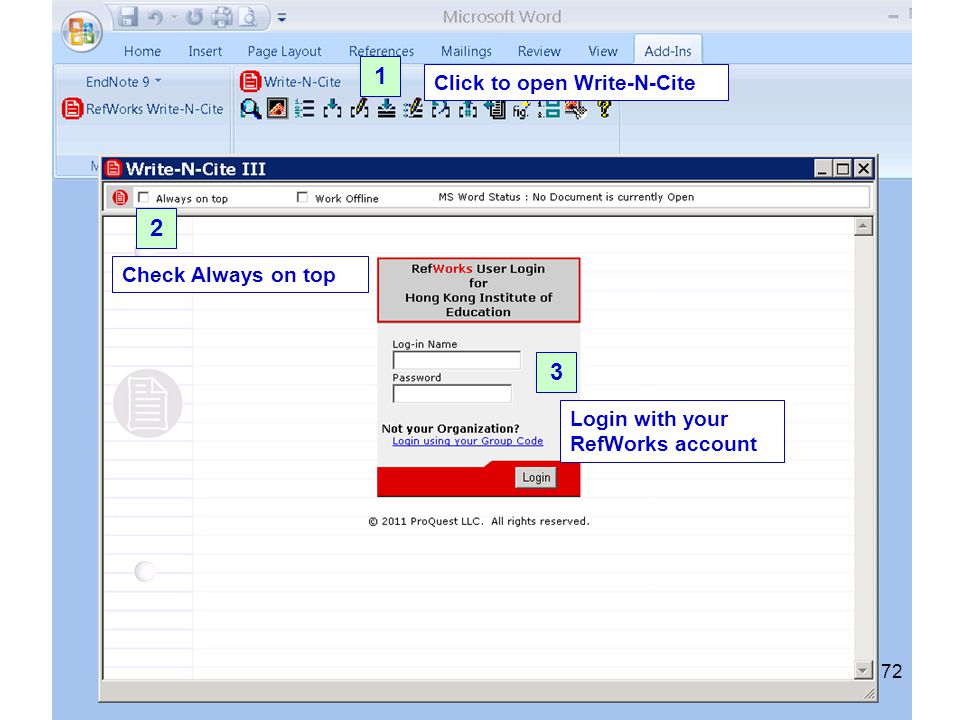Switch to the Insert ribbon tab

(205, 51)
